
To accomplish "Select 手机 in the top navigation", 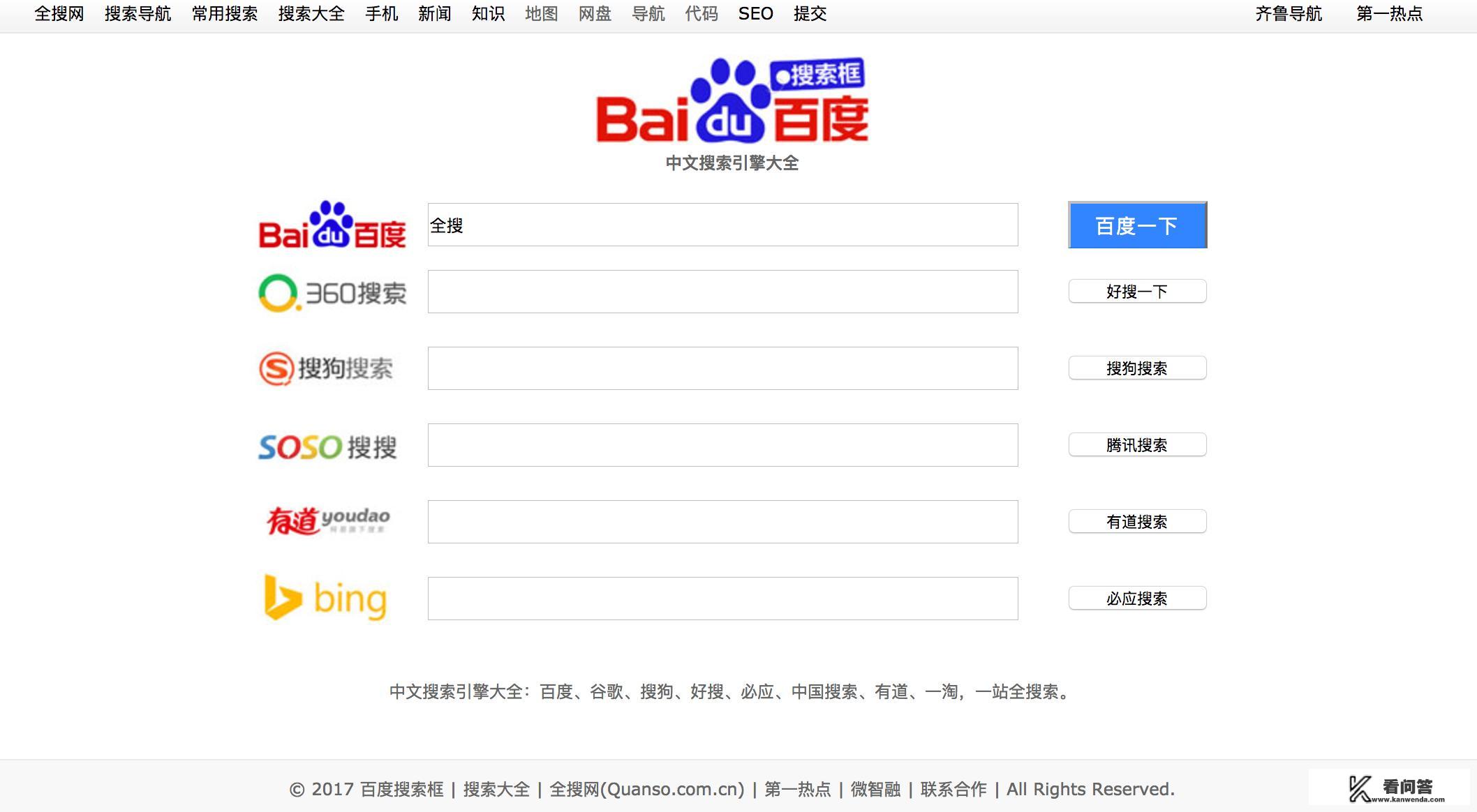I will [382, 14].
